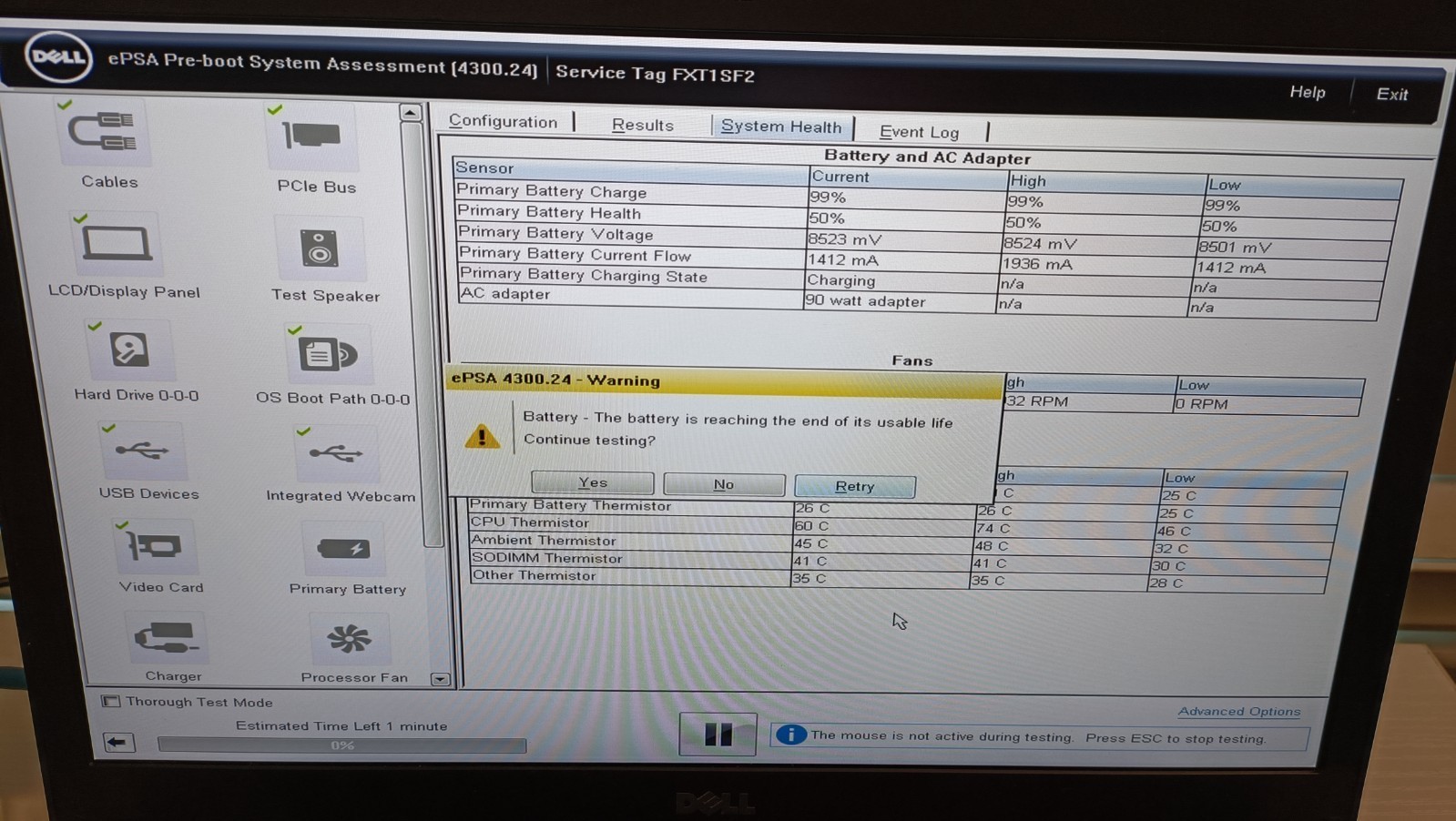
Task: Click the CPU Thermistor row label
Action: 530,522
